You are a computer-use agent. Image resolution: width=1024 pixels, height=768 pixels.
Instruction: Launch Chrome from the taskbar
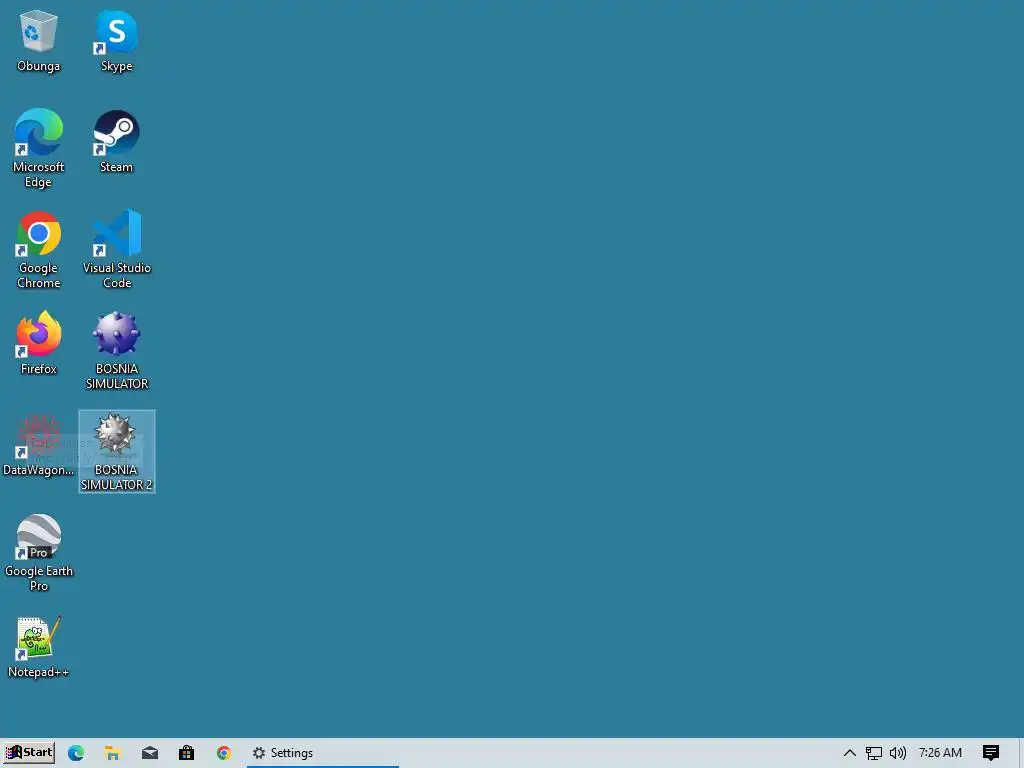223,753
